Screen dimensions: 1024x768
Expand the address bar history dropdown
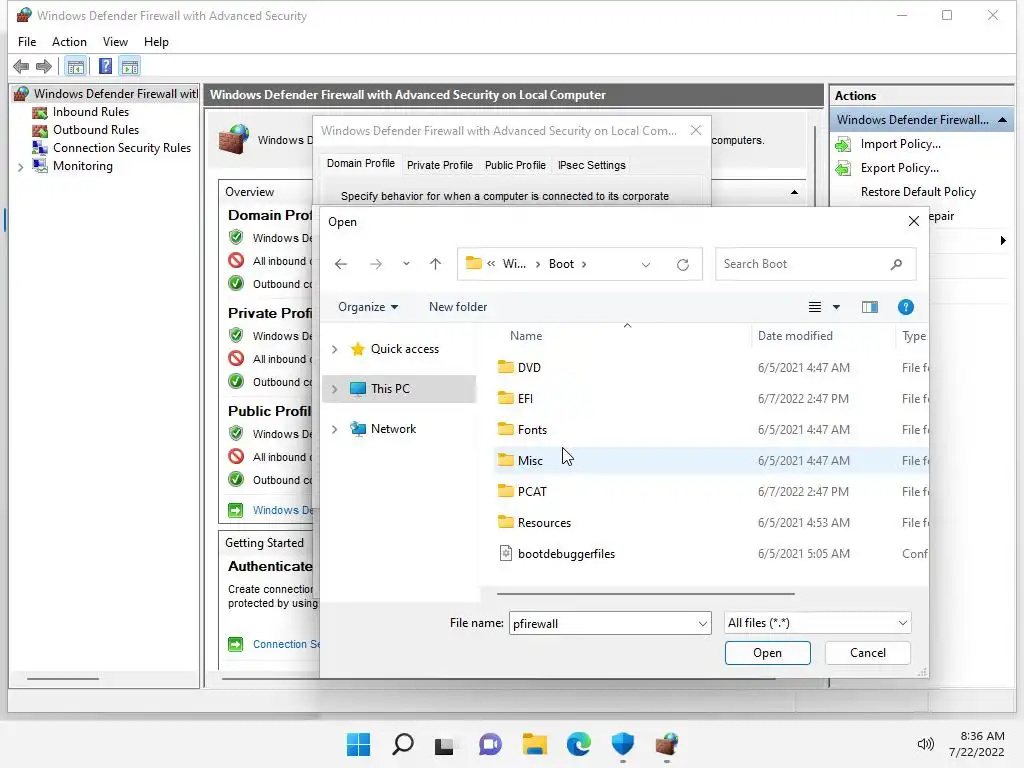(x=646, y=264)
